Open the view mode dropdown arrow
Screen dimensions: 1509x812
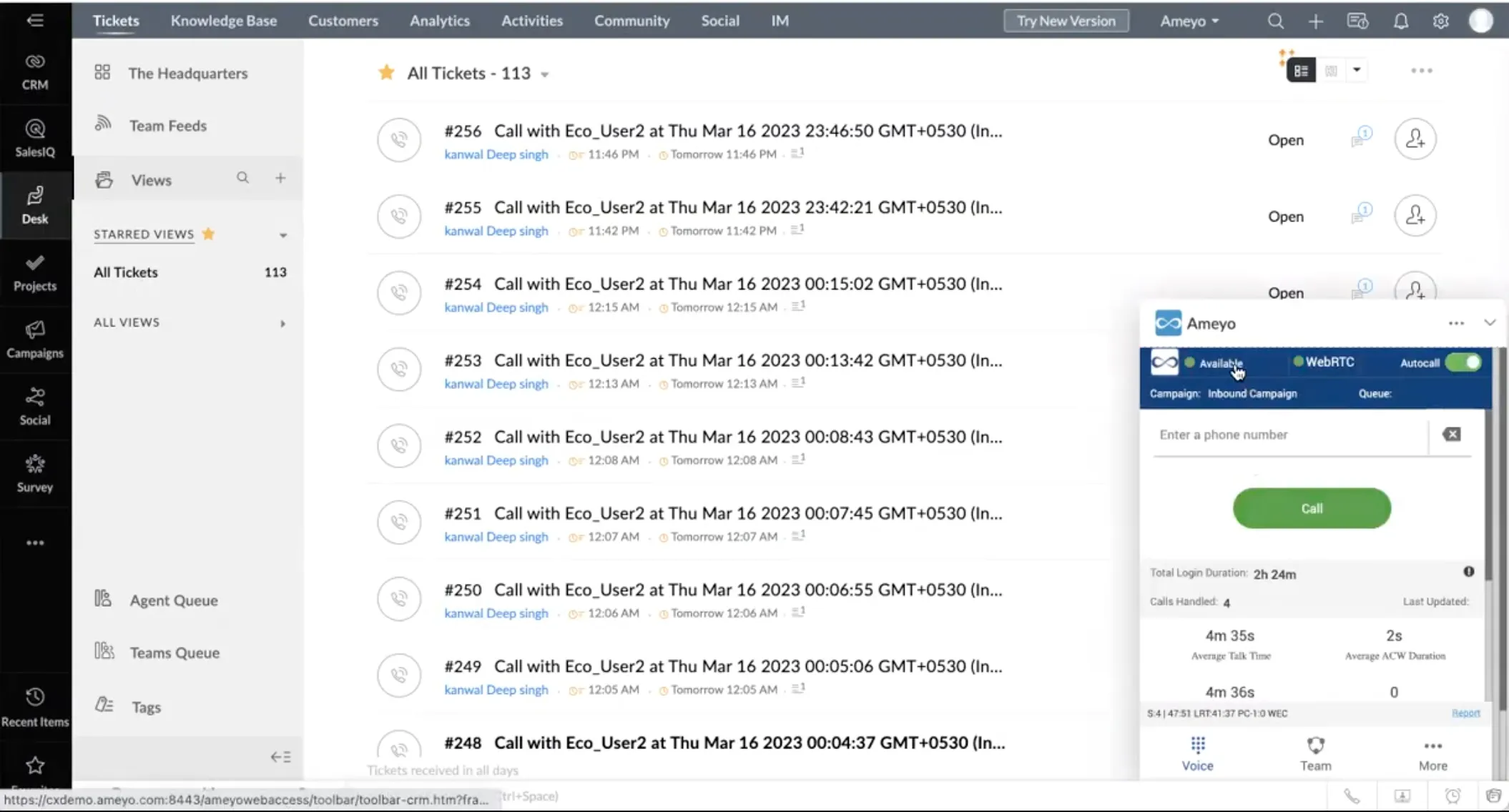[1357, 70]
